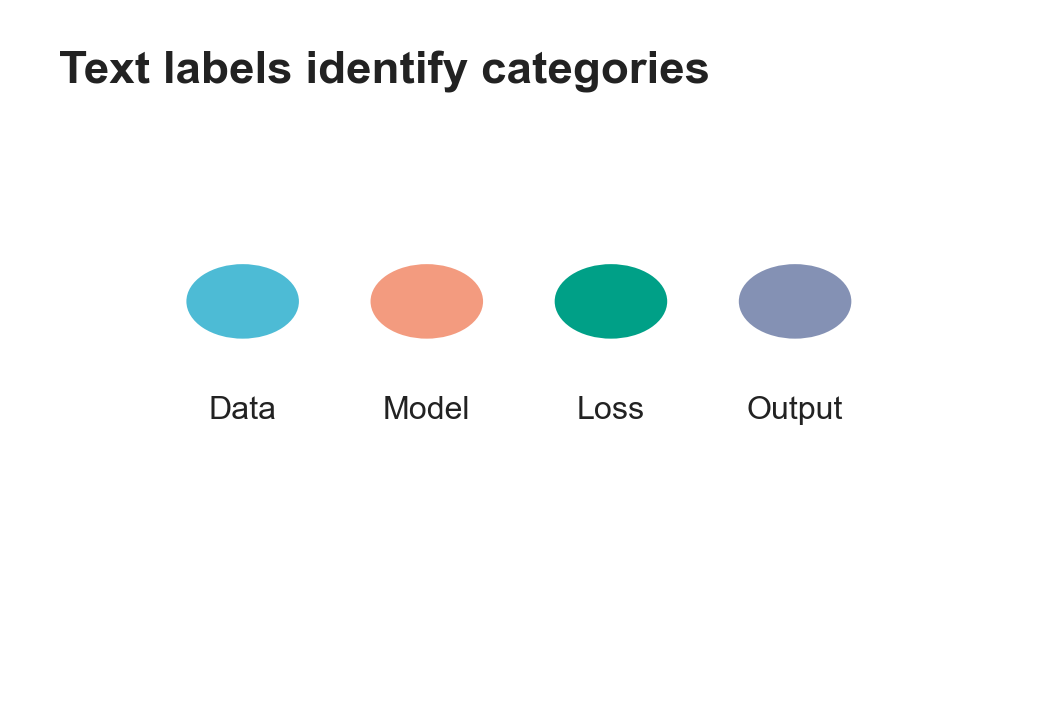The width and height of the screenshot is (1058, 712).
Task: Select the grayish-purple ellipse above Output
Action: [795, 301]
